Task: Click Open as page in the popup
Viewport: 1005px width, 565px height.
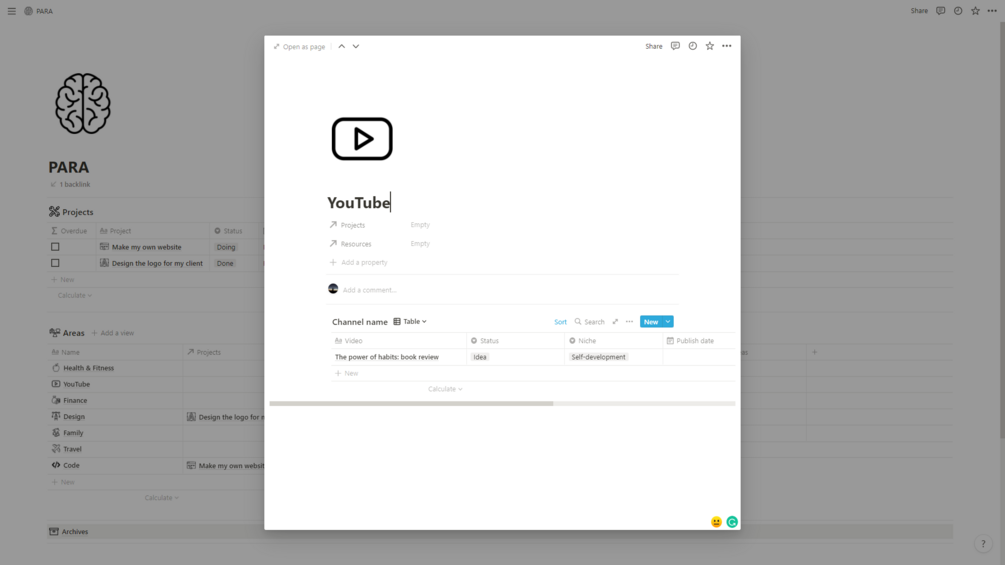Action: pos(299,47)
